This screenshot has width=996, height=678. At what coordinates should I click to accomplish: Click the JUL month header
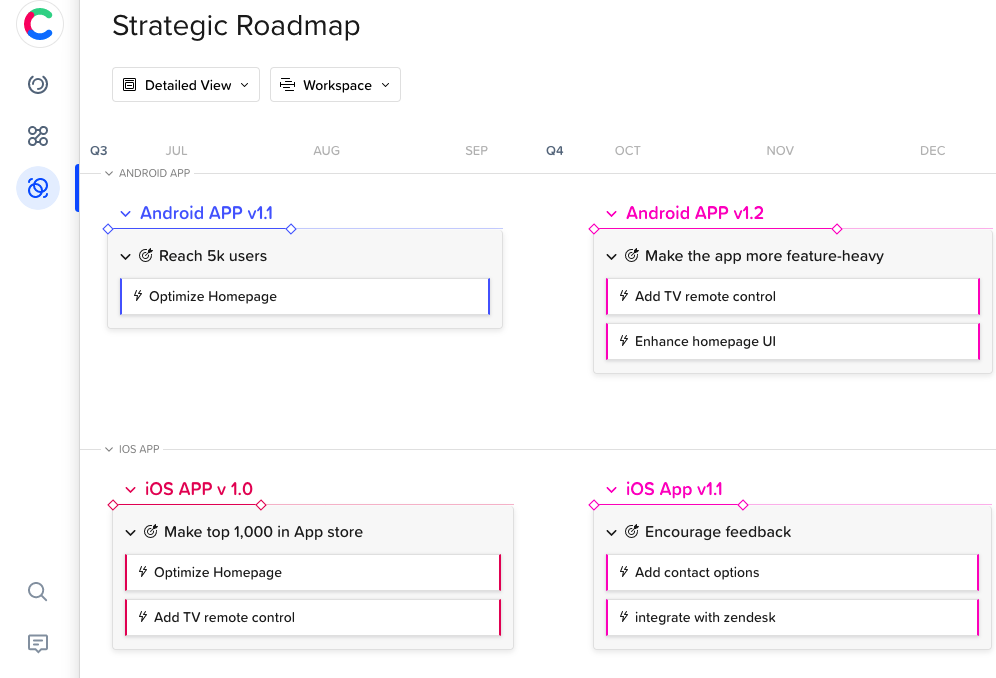(x=177, y=151)
